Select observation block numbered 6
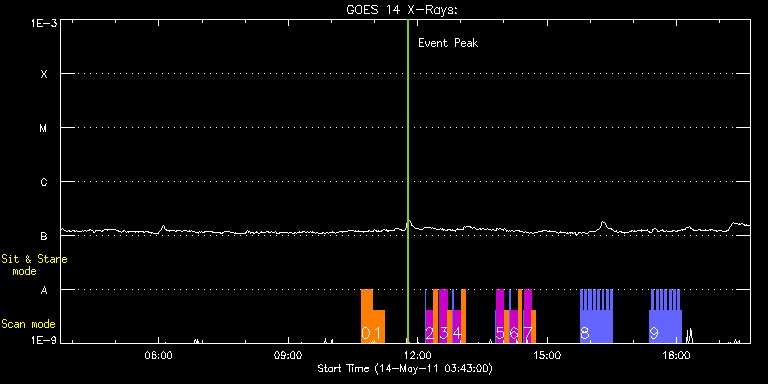This screenshot has width=768, height=384. [x=513, y=326]
